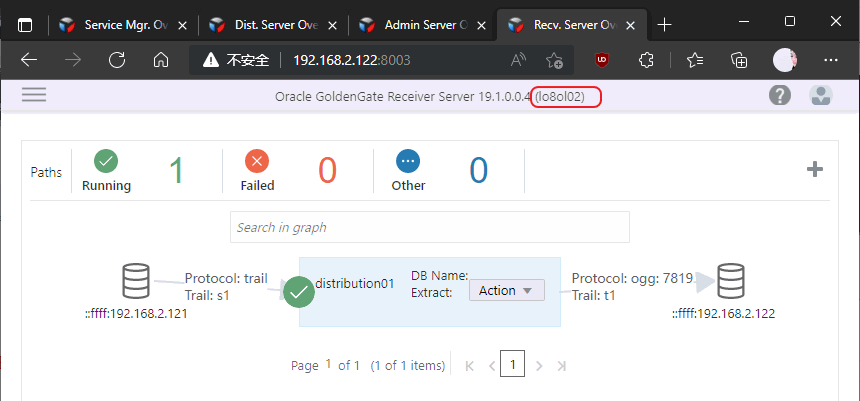The image size is (860, 401).
Task: Switch to Dist. Server Overview tab
Action: click(x=273, y=25)
